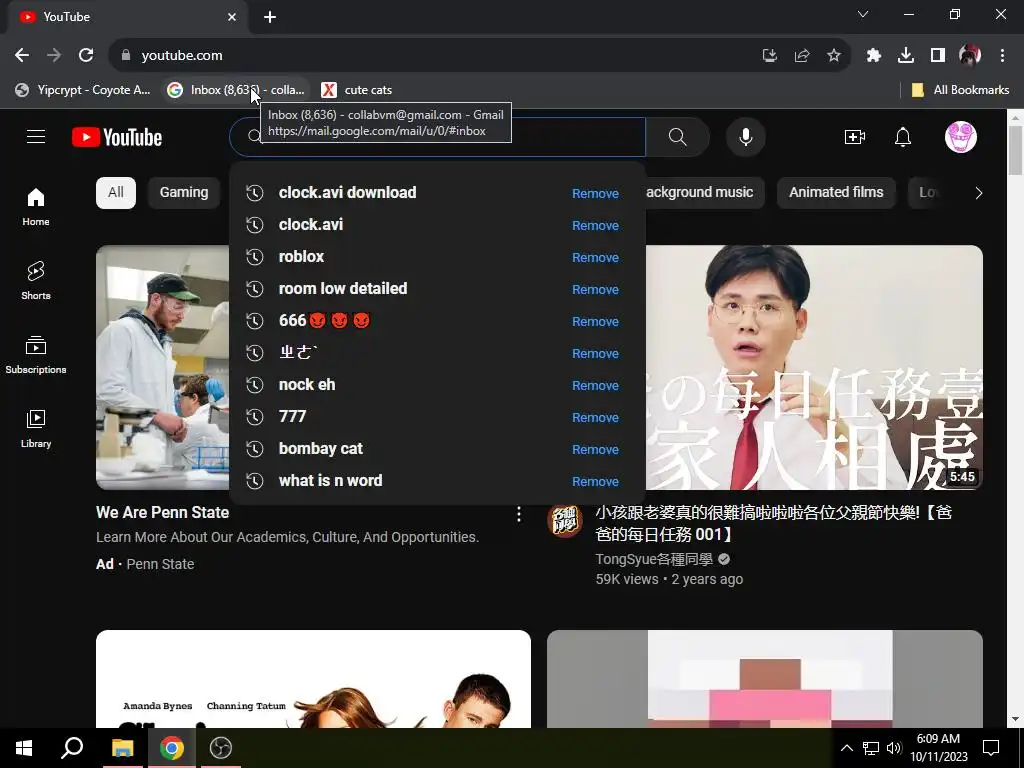Screen dimensions: 1024x768
Task: Open Shorts in the sidebar
Action: point(36,281)
